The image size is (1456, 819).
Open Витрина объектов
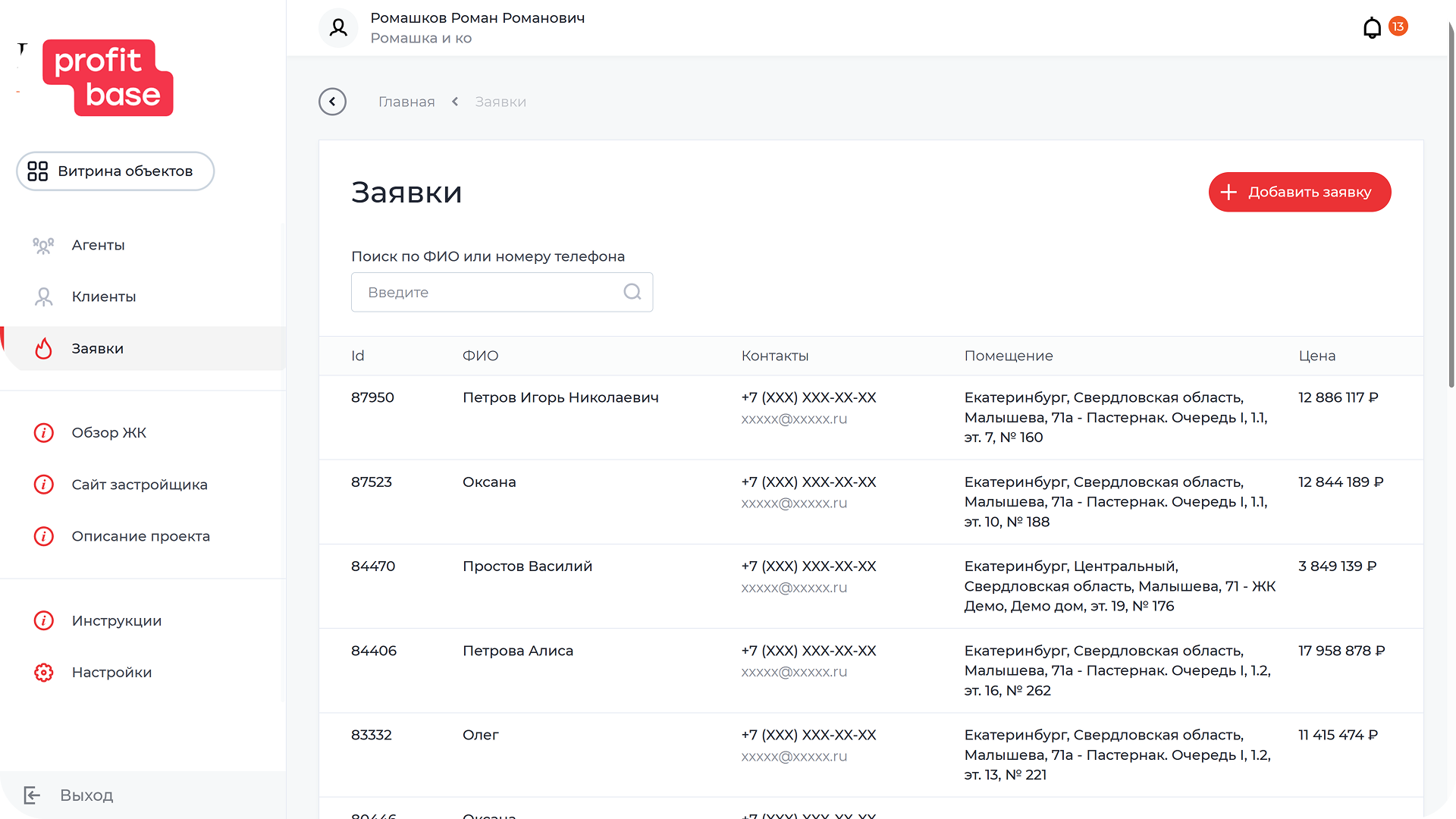pyautogui.click(x=115, y=171)
